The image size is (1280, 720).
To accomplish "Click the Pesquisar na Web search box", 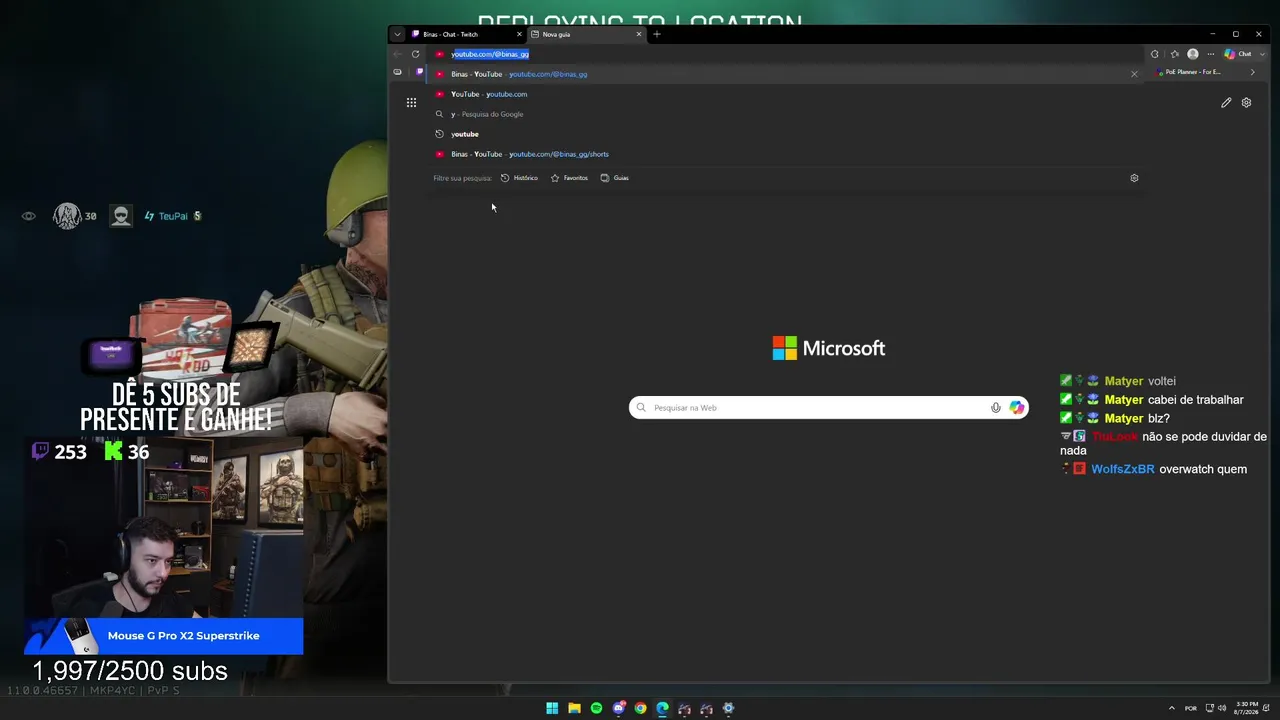I will point(828,408).
